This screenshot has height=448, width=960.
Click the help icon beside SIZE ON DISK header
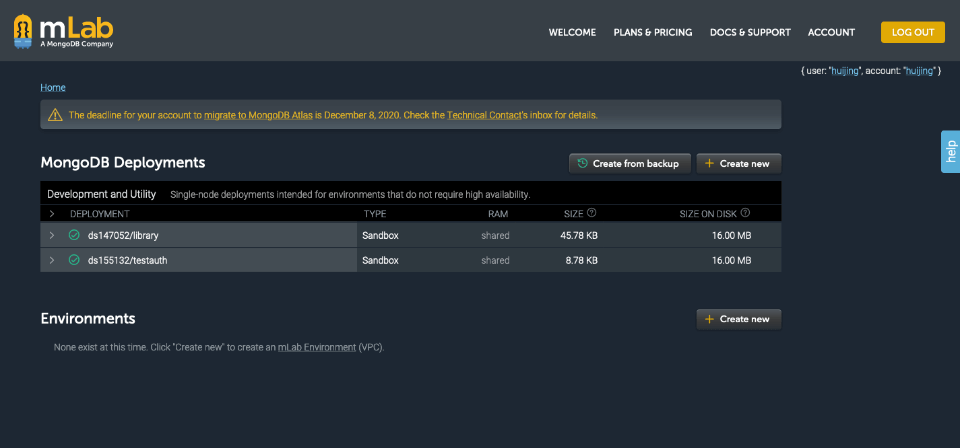pos(745,213)
